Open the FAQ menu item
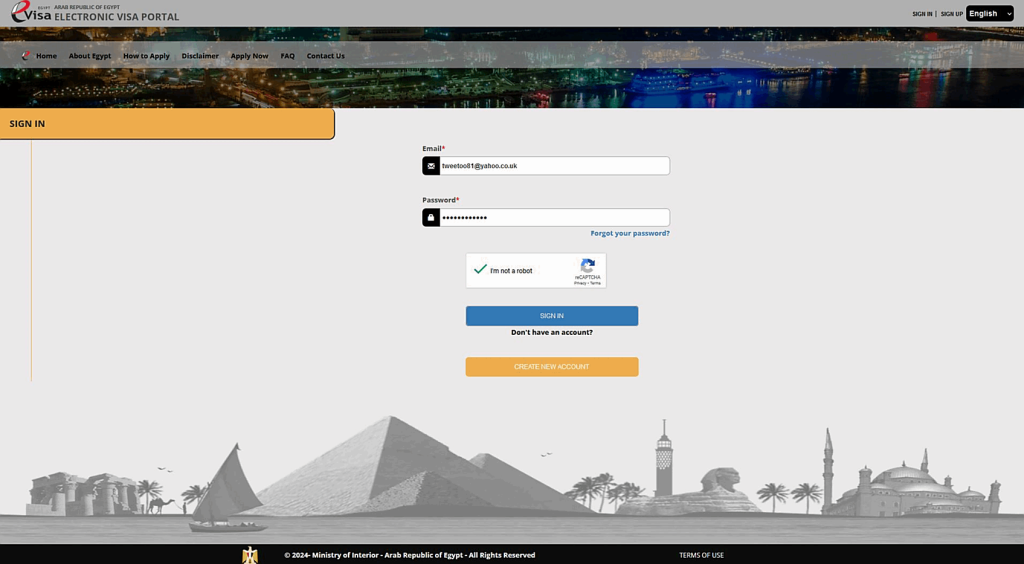Screen dimensions: 1024x564 (287, 56)
